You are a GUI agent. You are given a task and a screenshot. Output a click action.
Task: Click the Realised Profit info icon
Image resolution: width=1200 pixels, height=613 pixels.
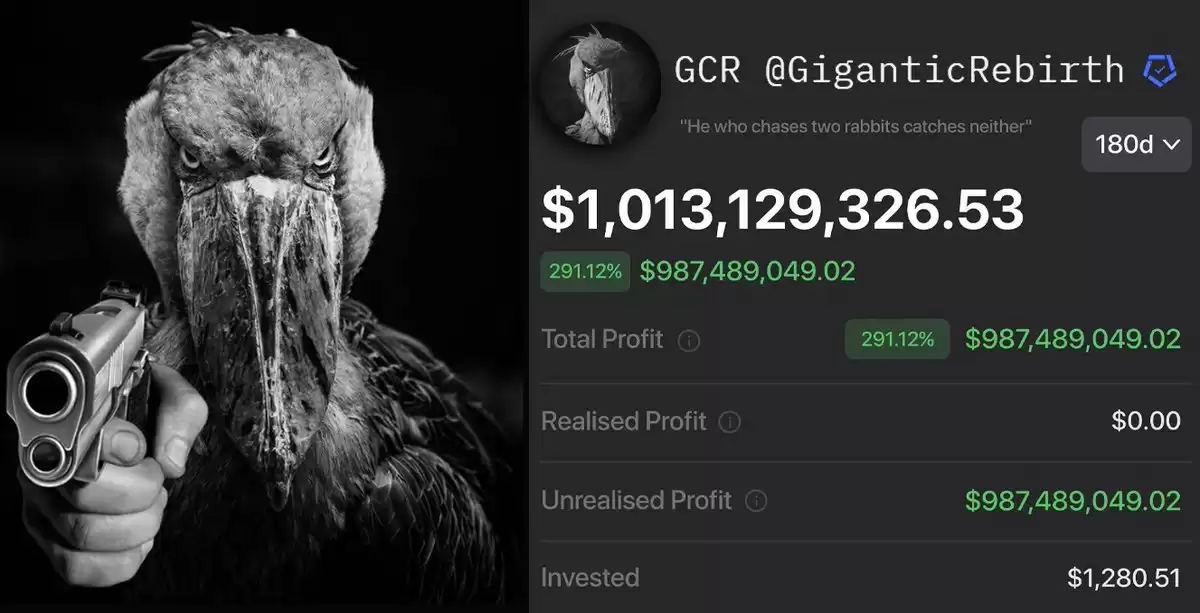pyautogui.click(x=730, y=422)
